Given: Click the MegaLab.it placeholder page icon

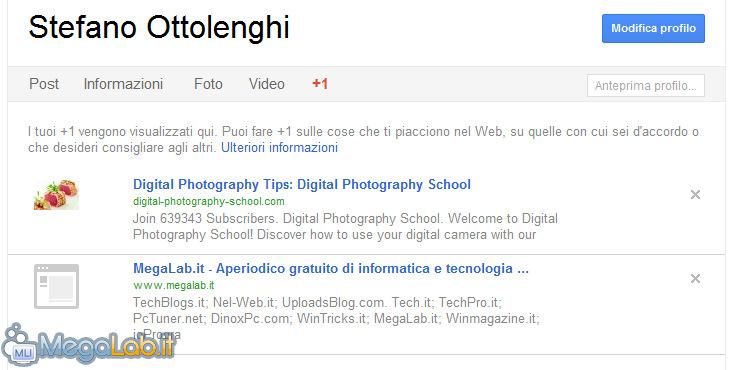Looking at the screenshot, I should (x=56, y=286).
